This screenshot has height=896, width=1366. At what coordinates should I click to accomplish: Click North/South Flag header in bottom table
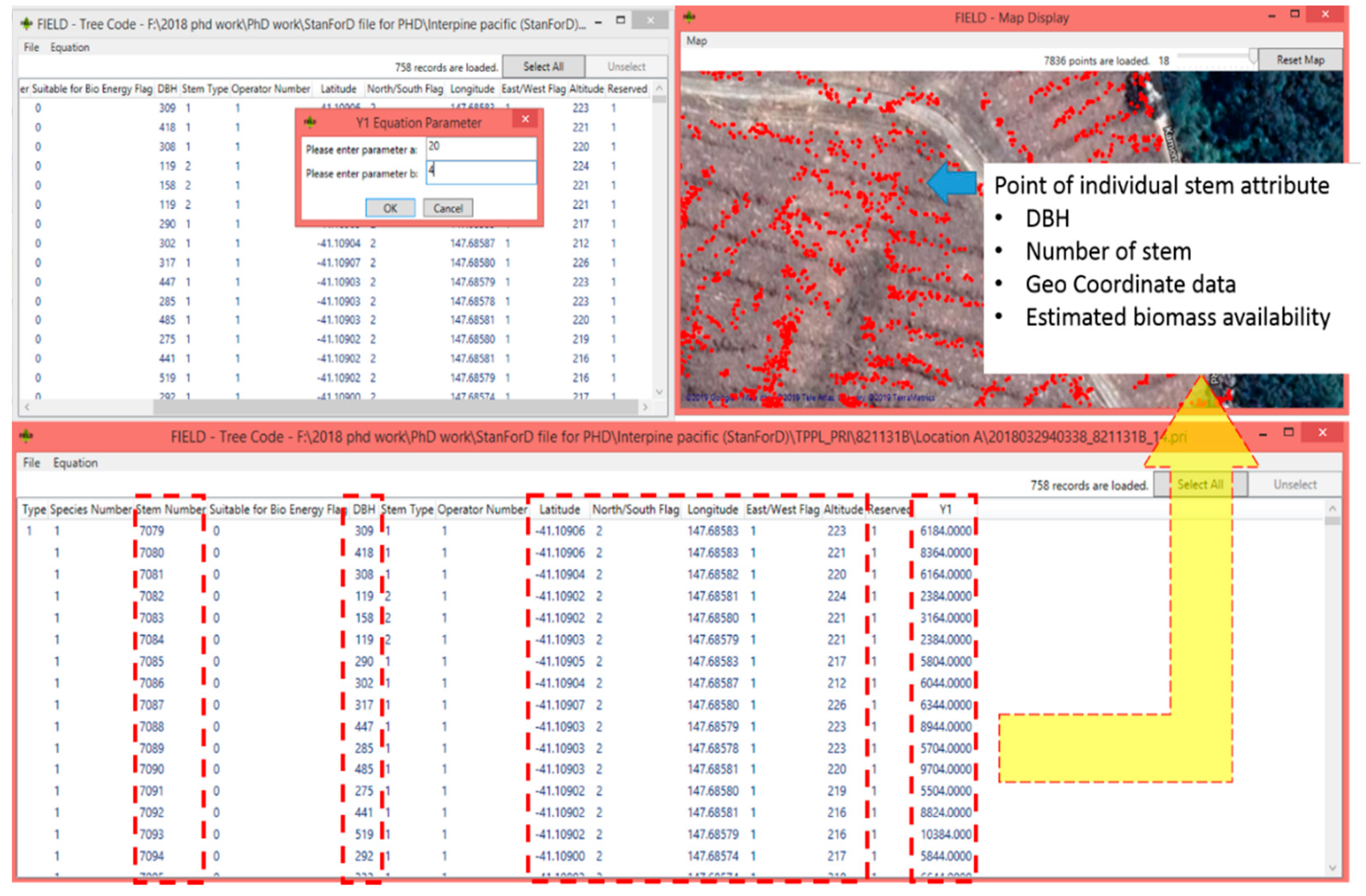point(636,509)
